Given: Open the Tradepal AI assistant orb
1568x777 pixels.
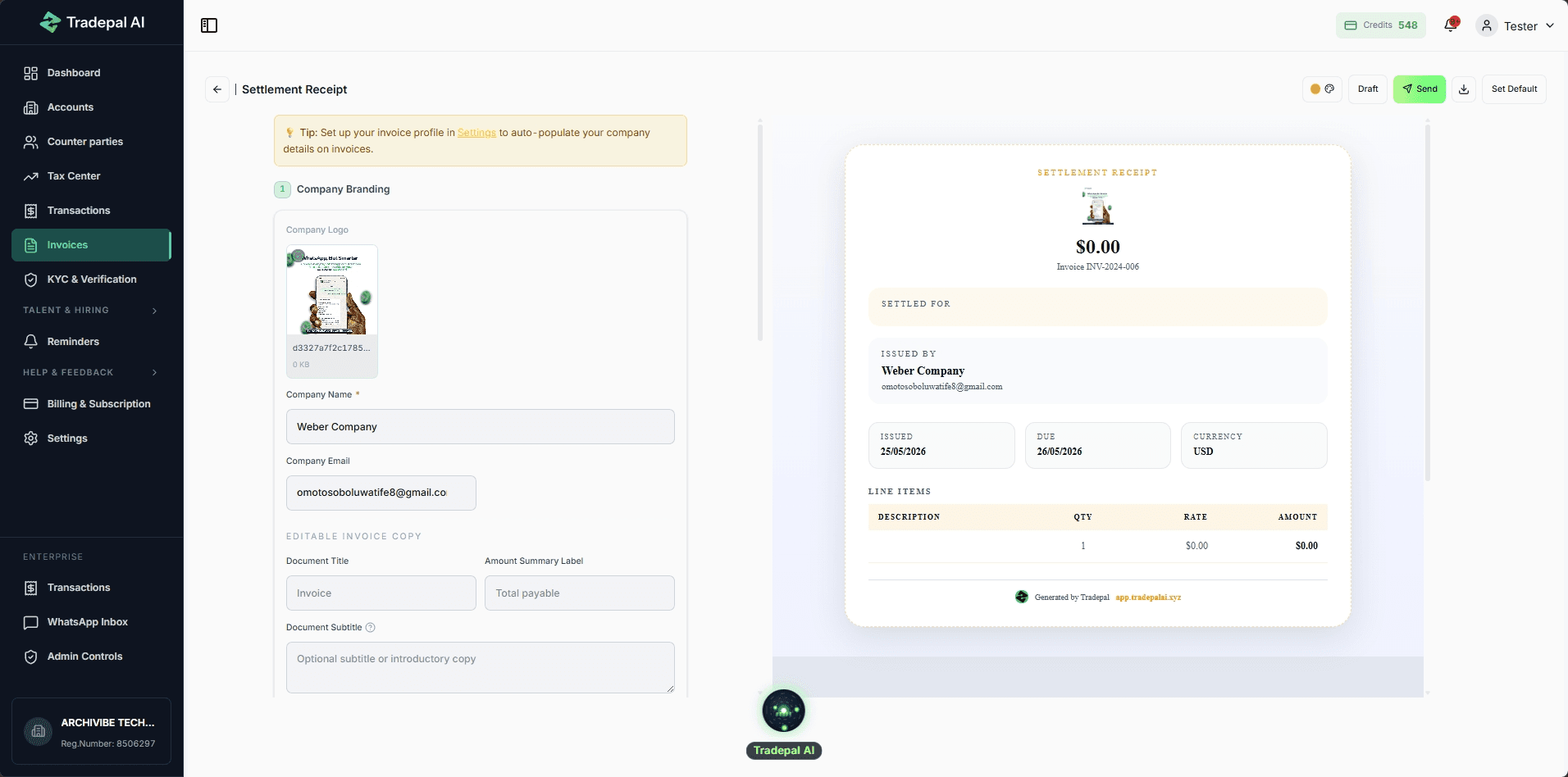Looking at the screenshot, I should (x=784, y=711).
